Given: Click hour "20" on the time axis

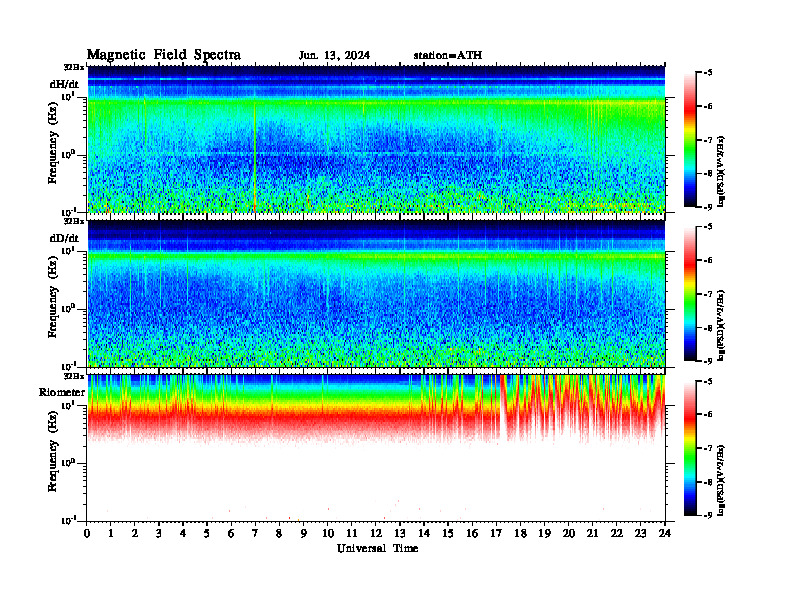Looking at the screenshot, I should click(x=569, y=534).
